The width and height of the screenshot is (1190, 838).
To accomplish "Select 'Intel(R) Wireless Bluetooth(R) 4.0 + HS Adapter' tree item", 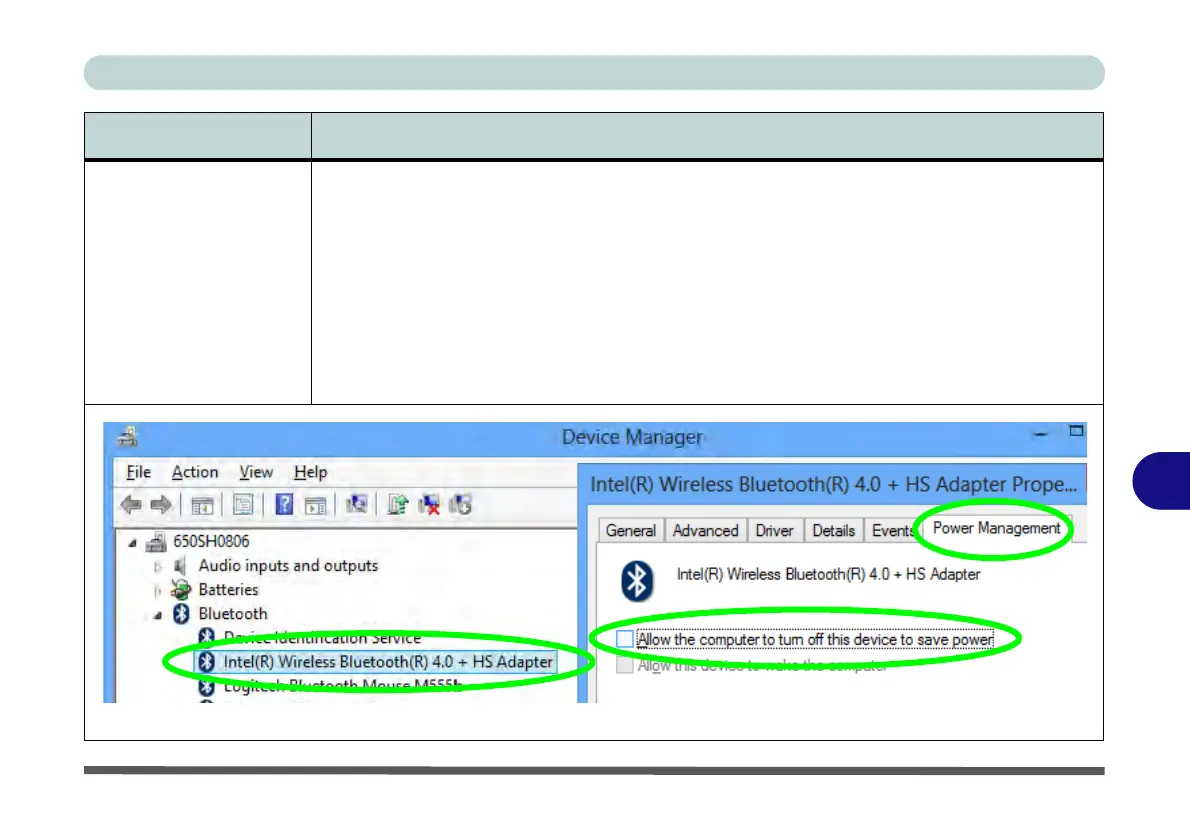I will pyautogui.click(x=388, y=662).
